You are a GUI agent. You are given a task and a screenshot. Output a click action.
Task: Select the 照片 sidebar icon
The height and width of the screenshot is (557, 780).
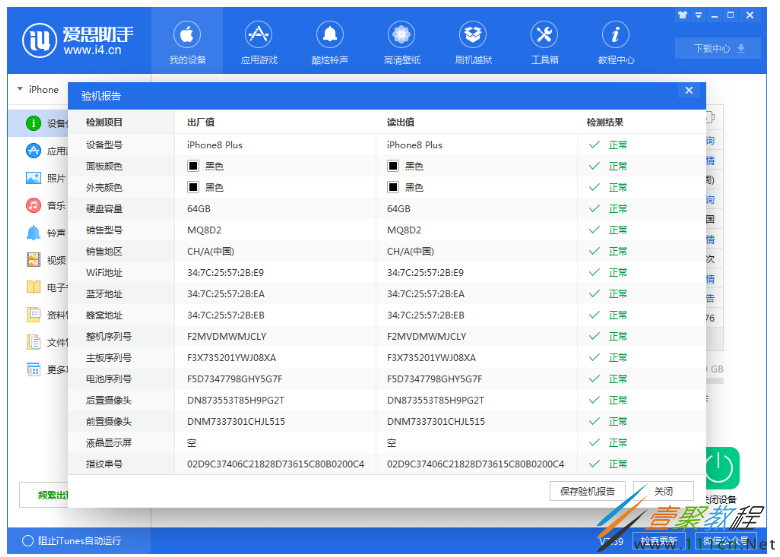[x=33, y=178]
